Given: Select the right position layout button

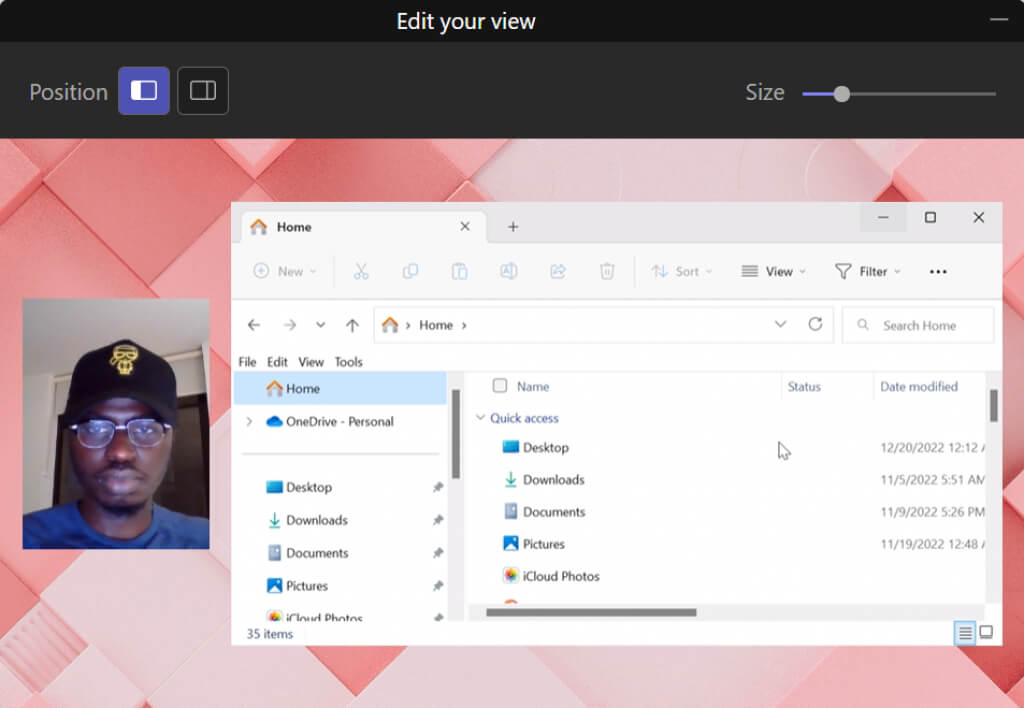Looking at the screenshot, I should click(203, 91).
